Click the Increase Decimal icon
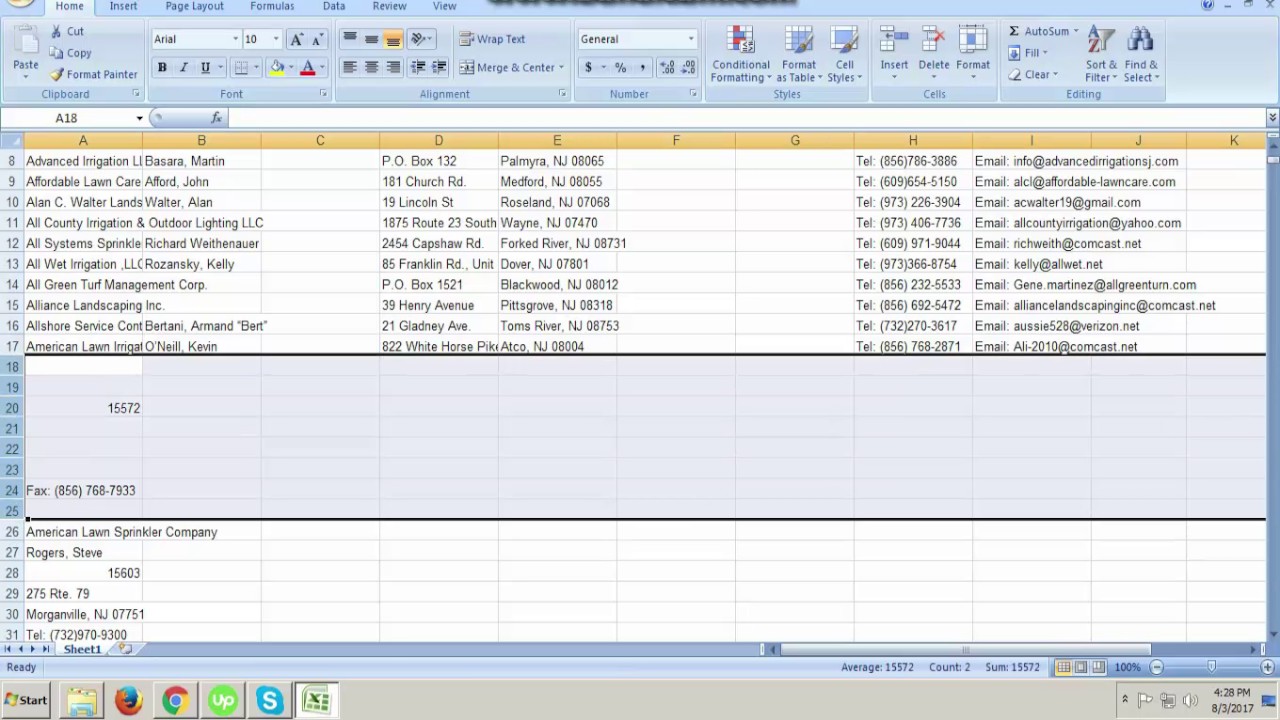 tap(667, 67)
